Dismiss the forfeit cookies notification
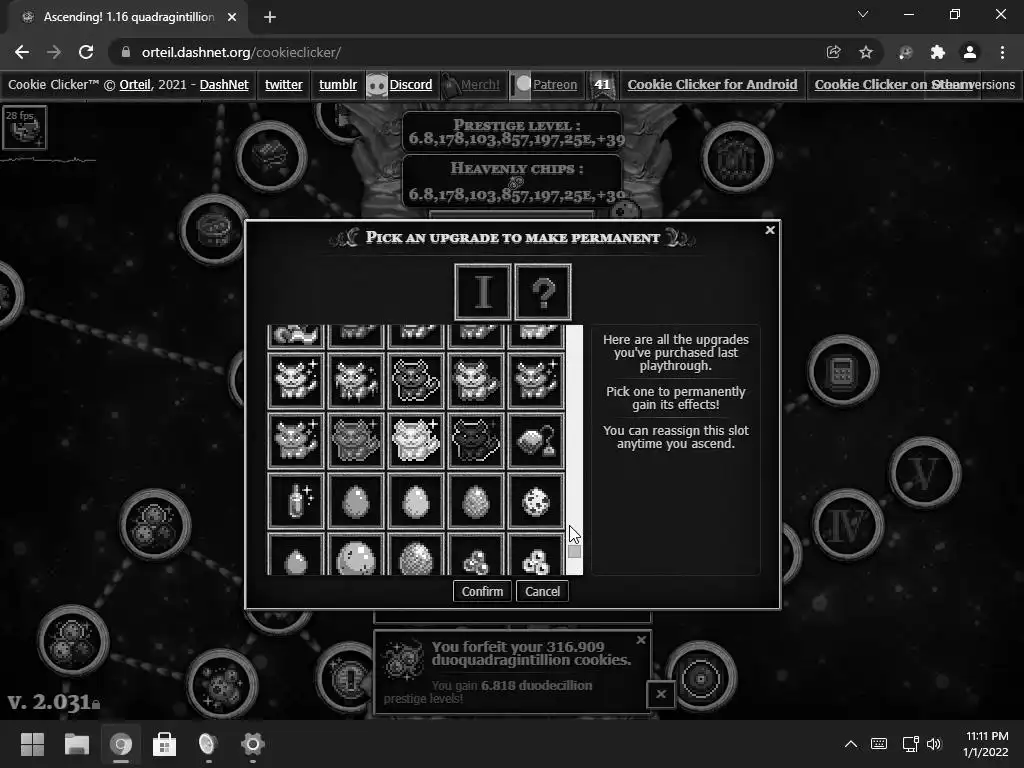Screen dimensions: 1024x768 [641, 640]
